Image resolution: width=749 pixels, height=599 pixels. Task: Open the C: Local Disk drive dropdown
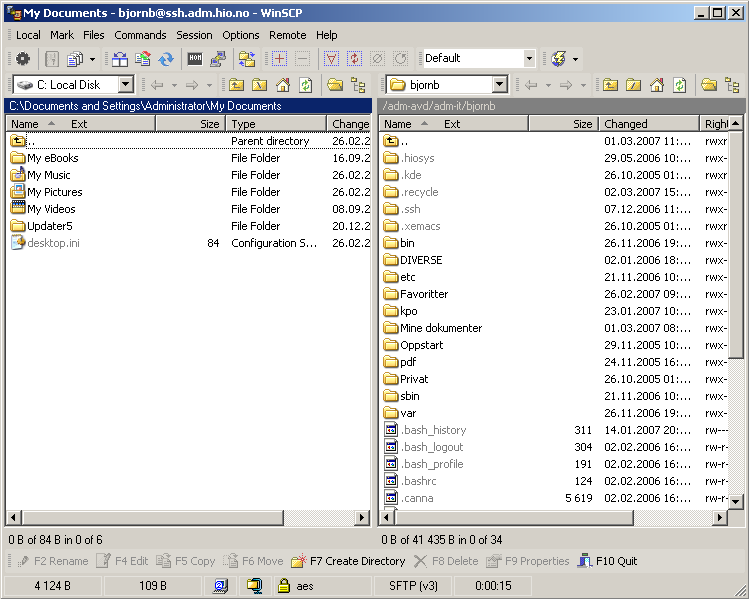126,85
